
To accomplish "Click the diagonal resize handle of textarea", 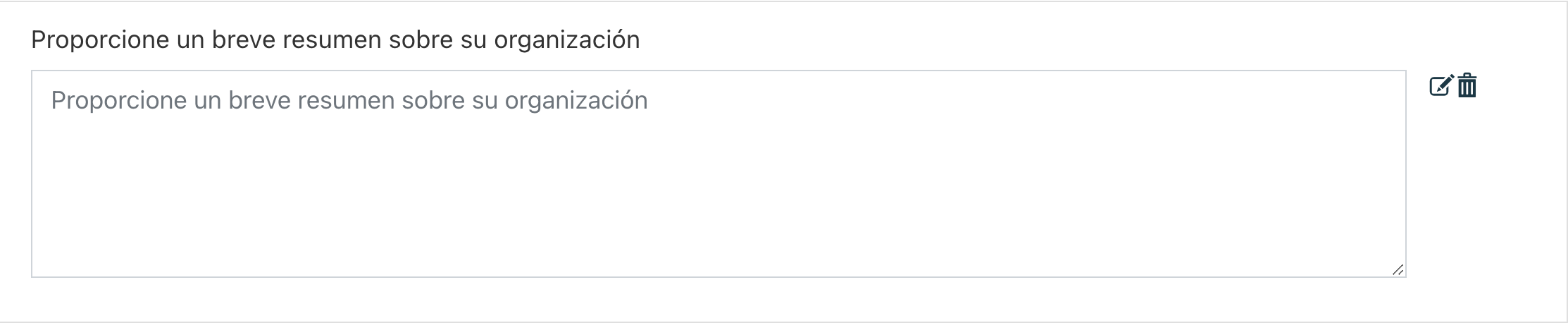I will point(1398,269).
